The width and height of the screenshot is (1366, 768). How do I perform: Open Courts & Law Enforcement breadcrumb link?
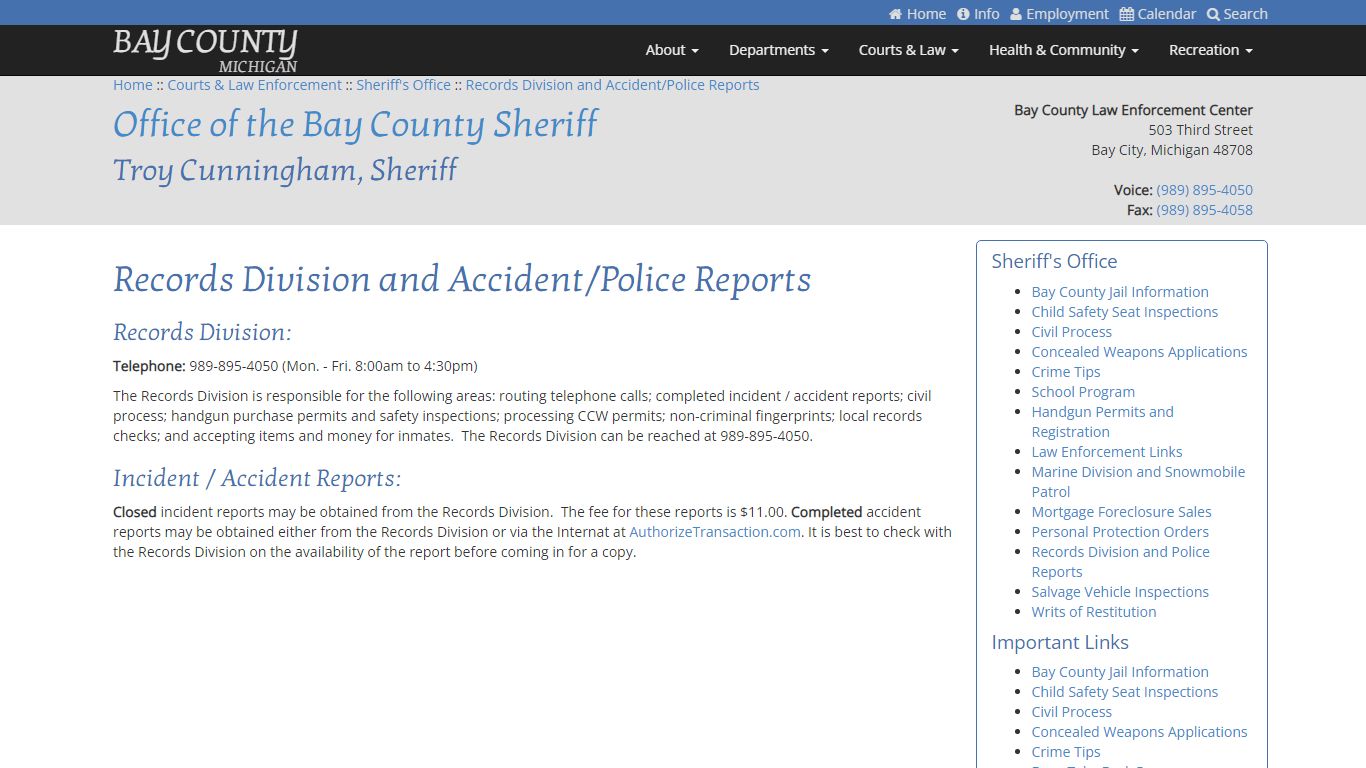255,85
